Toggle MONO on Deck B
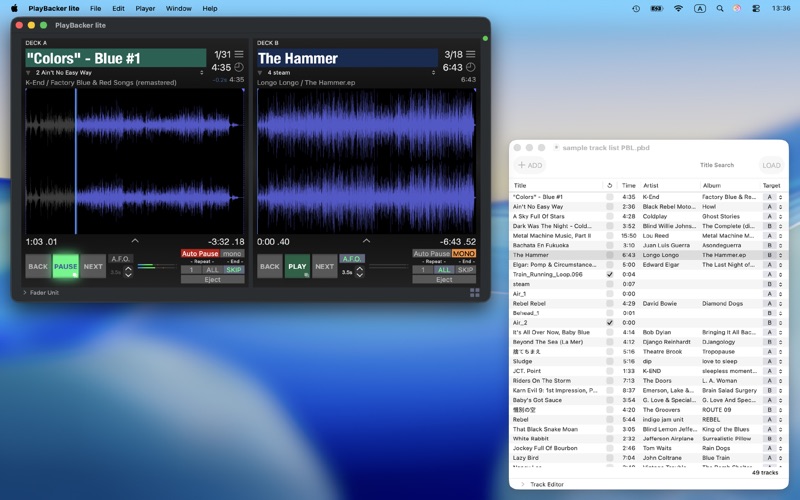800x500 pixels. pos(464,254)
